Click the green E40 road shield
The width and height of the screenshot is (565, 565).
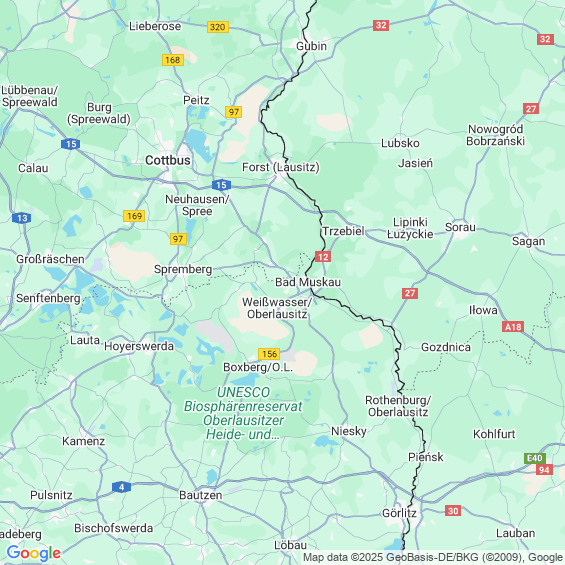click(535, 458)
